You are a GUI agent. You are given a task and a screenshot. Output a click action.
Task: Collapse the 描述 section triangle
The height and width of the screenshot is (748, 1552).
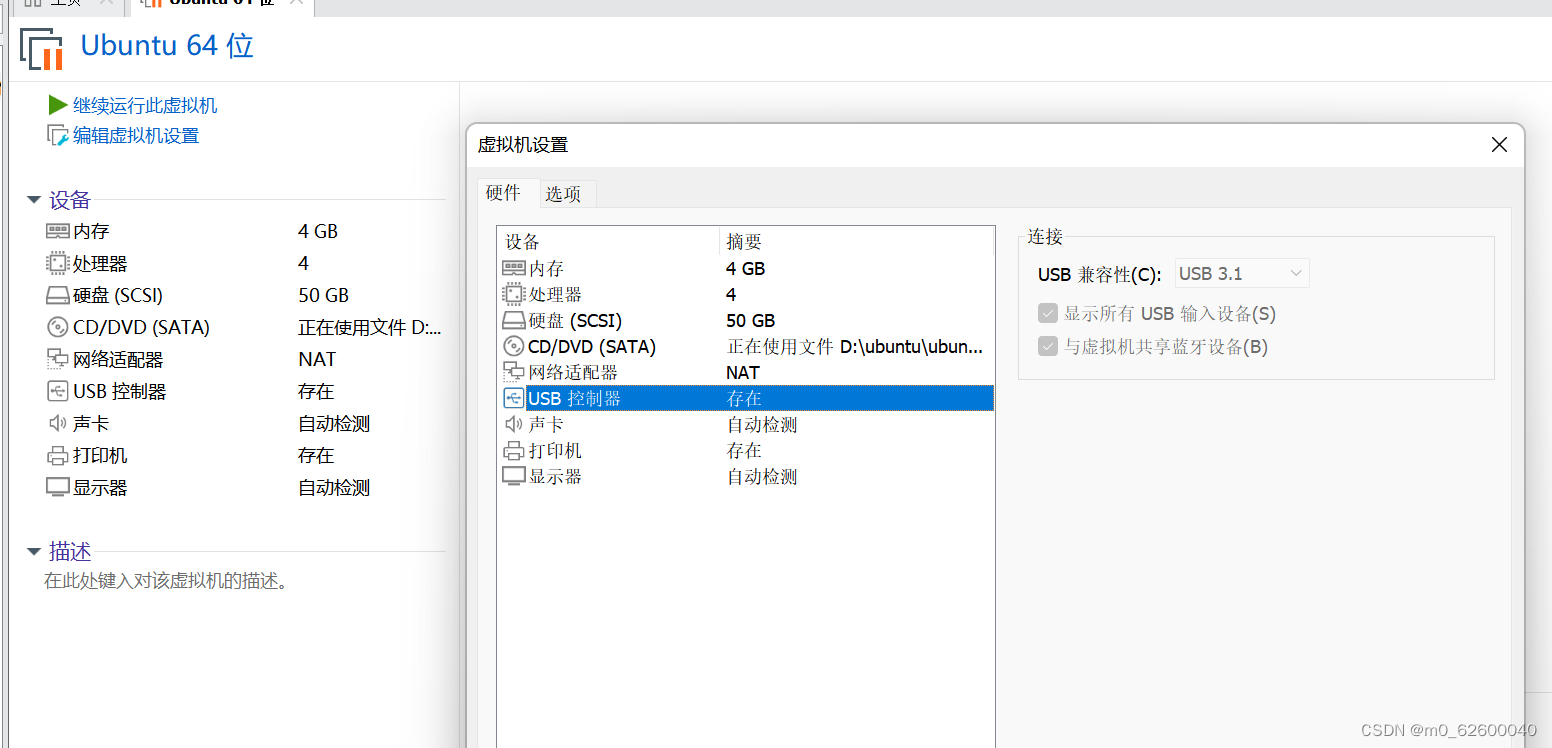point(34,552)
